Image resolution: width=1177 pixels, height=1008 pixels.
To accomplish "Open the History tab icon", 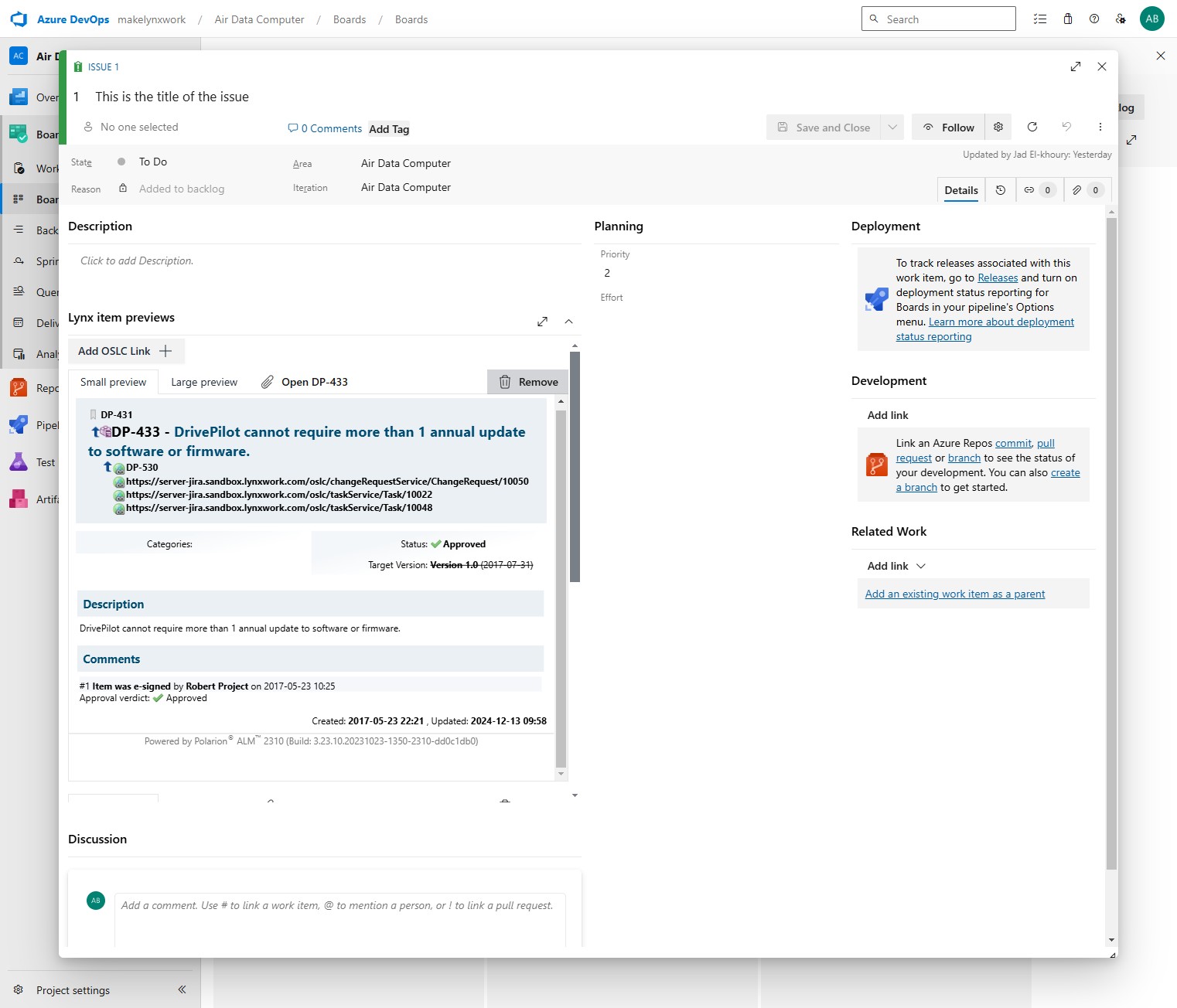I will tap(1001, 190).
